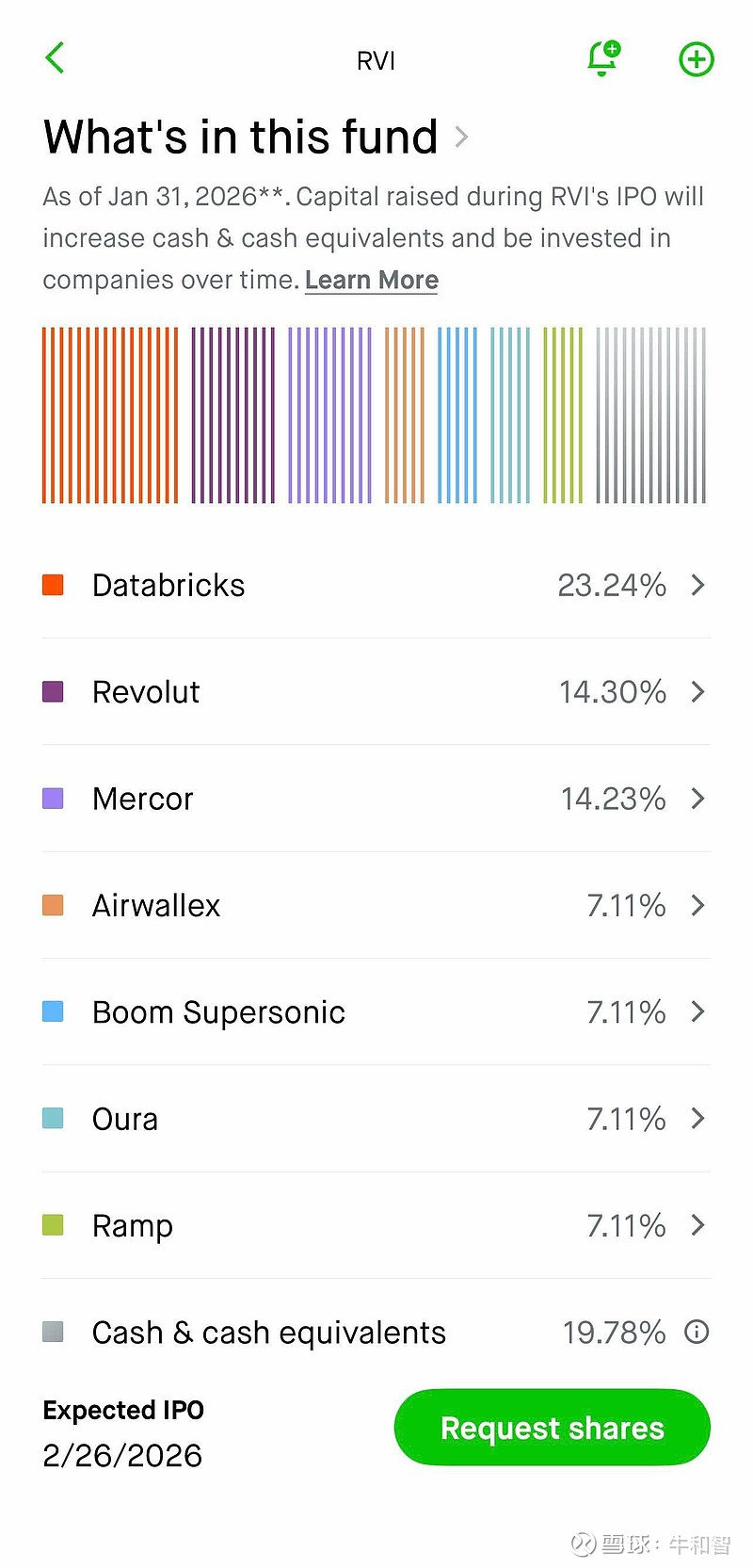Open Airwallex chevron arrow
The height and width of the screenshot is (1568, 753).
tap(697, 905)
